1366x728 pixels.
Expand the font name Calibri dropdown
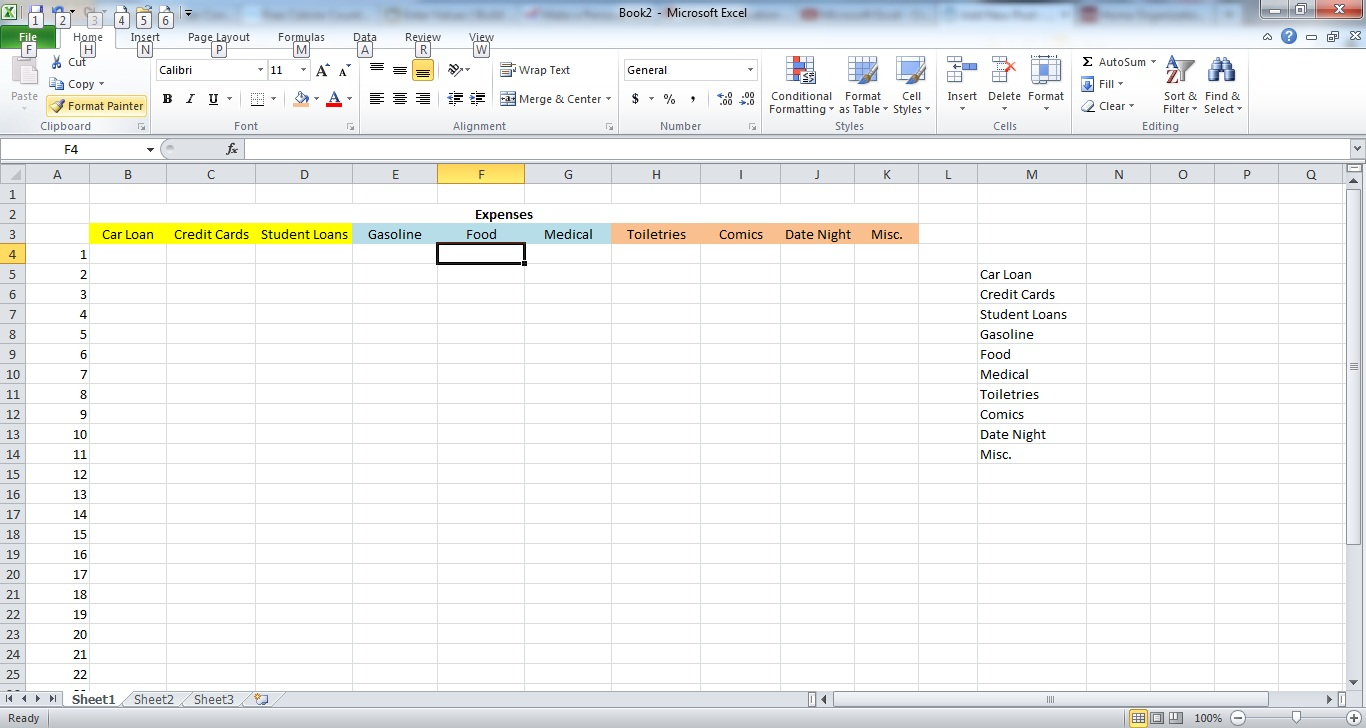260,70
